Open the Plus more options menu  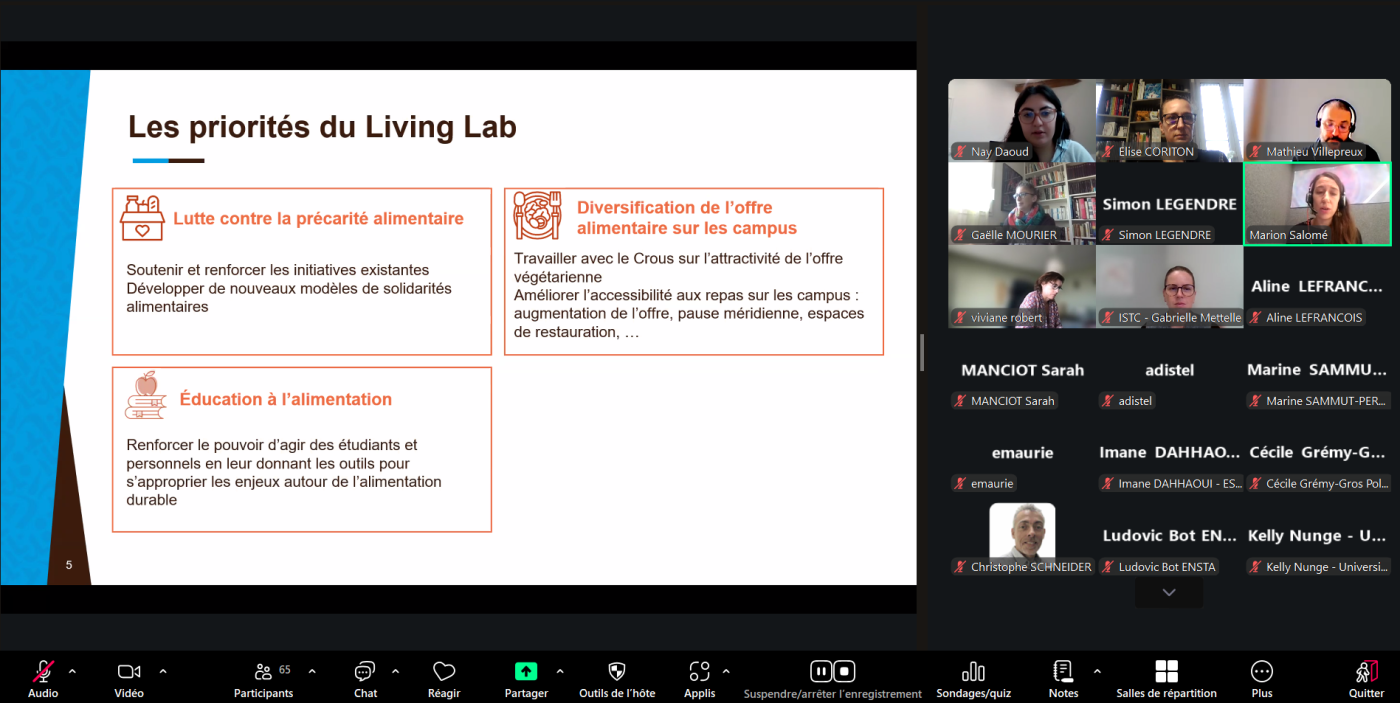[x=1262, y=672]
